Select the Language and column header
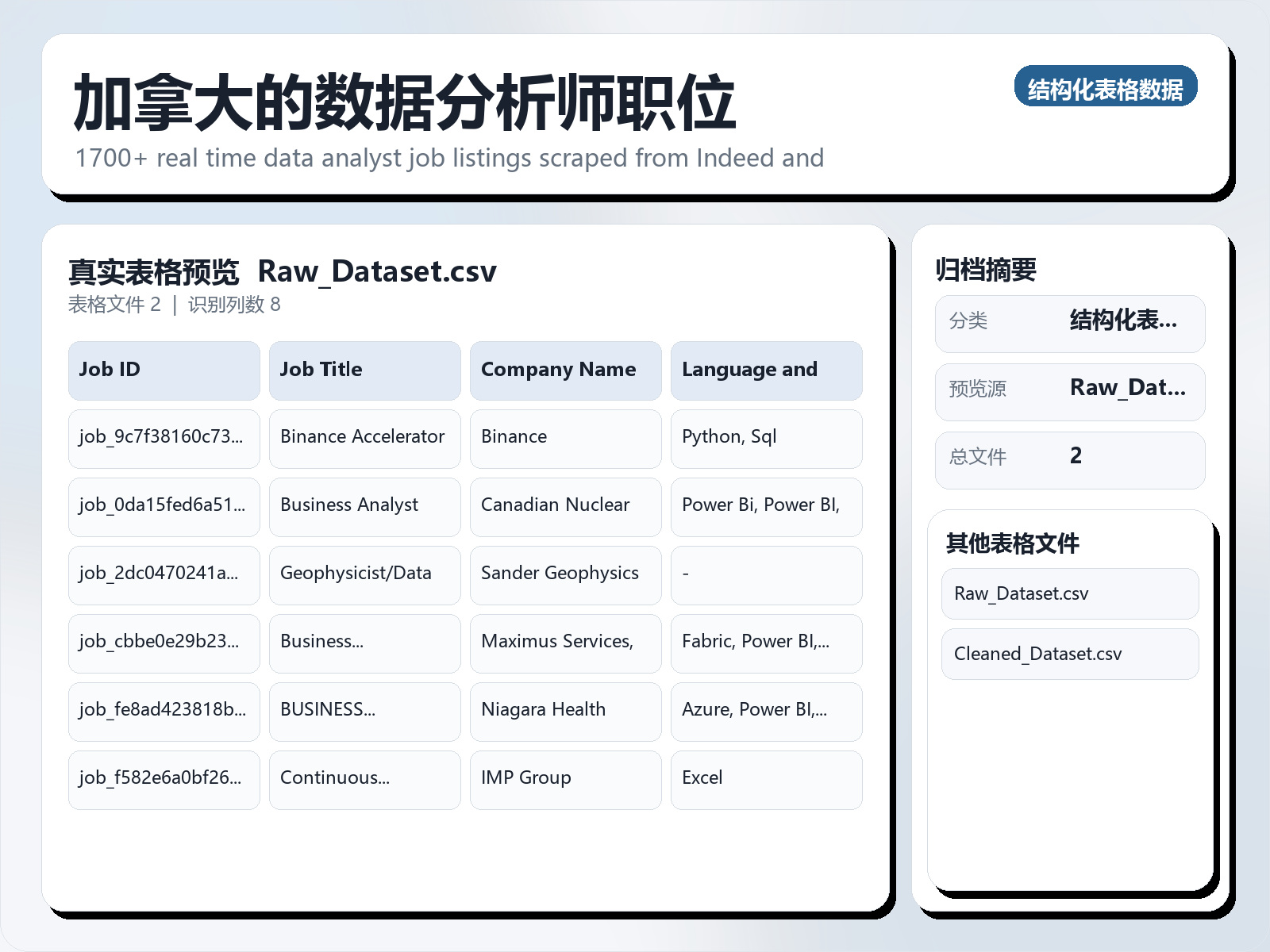Viewport: 1270px width, 952px height. click(766, 370)
